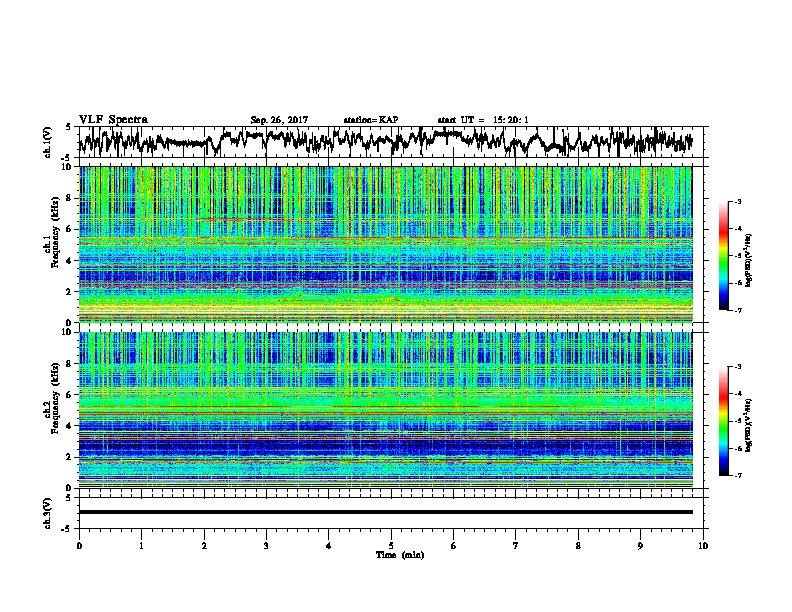Image resolution: width=792 pixels, height=612 pixels.
Task: Click the "-5" tick on ch.1 colorbar
Action: 737,256
